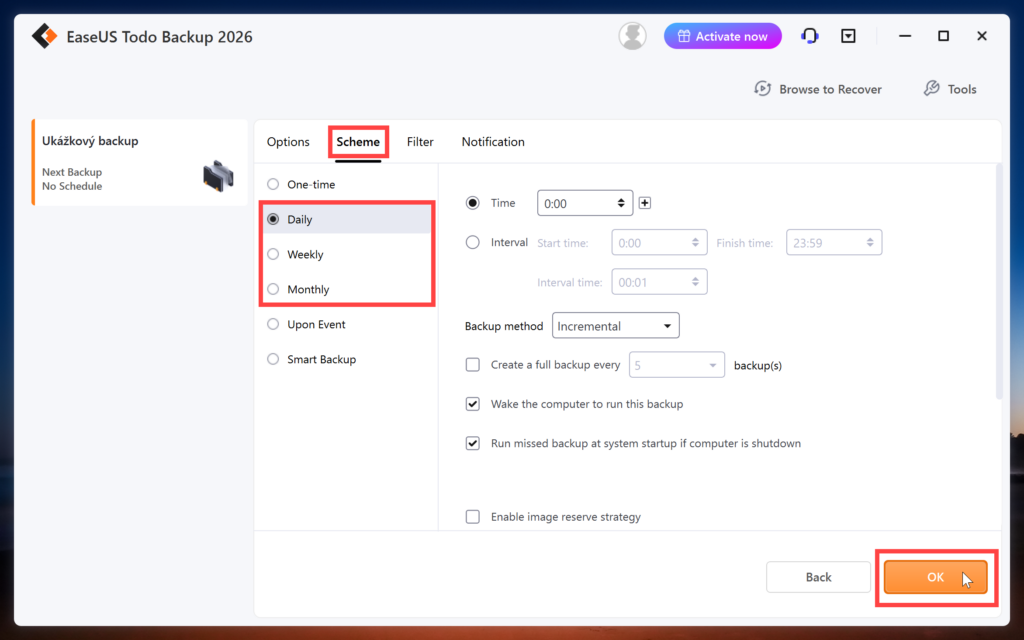
Task: Click the Tools label
Action: [962, 89]
